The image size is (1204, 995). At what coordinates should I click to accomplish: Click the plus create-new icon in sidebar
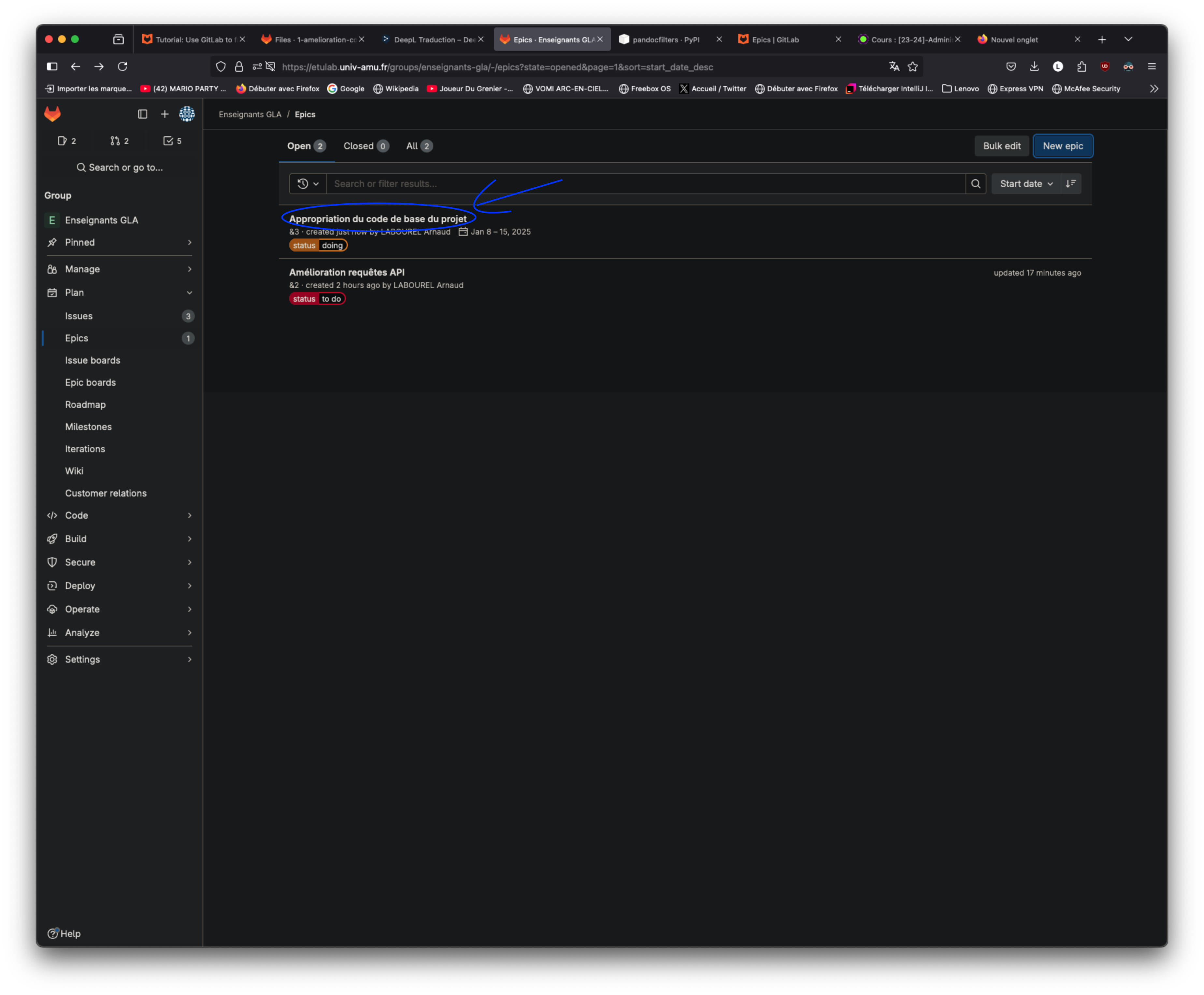tap(165, 114)
